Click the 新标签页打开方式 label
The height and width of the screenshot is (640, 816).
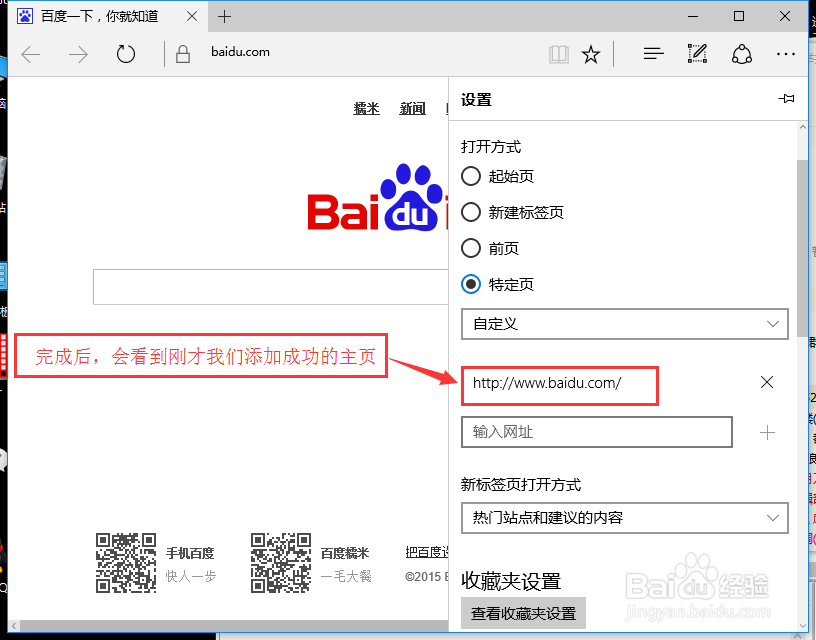(521, 484)
